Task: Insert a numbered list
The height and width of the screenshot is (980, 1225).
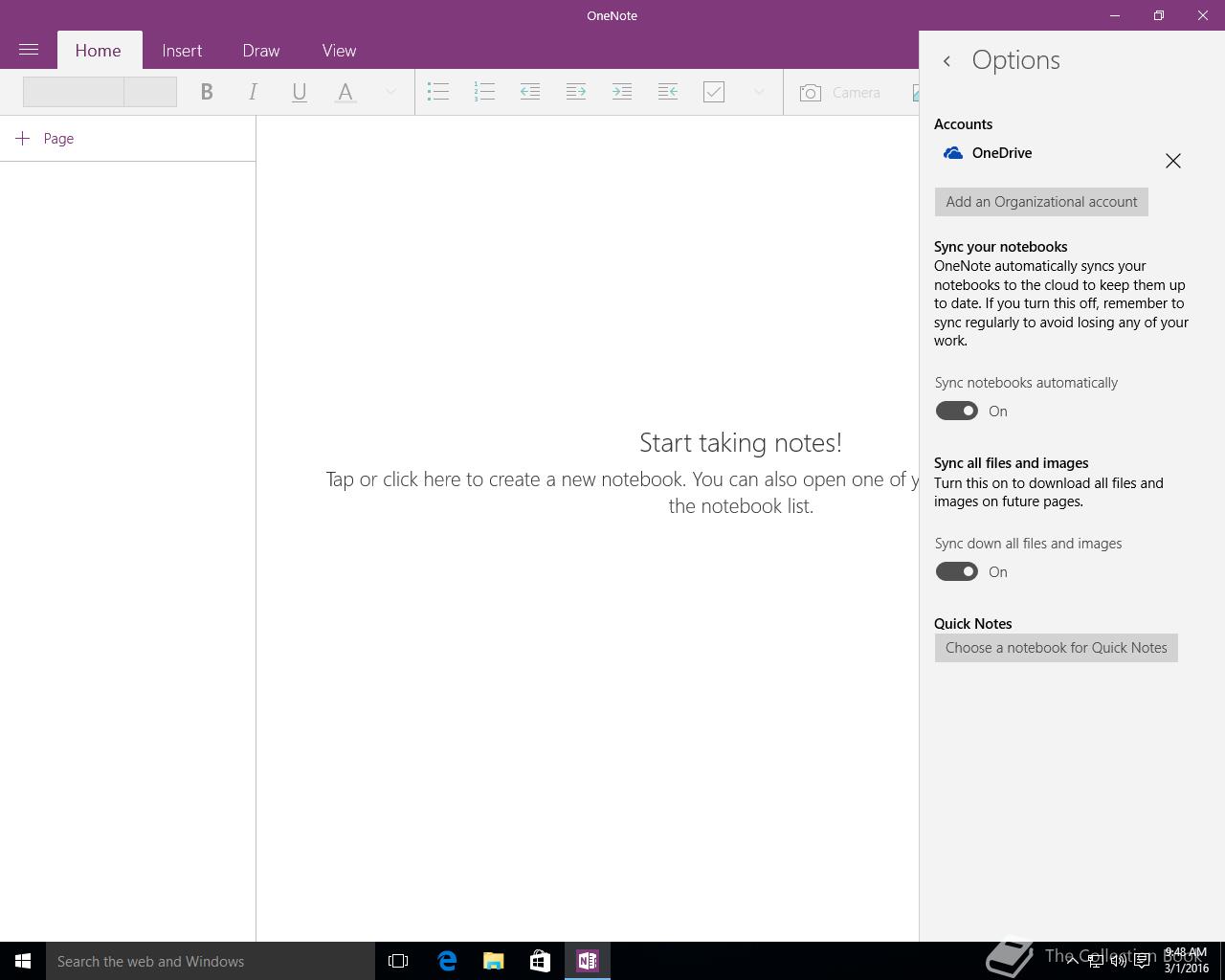Action: pos(484,92)
